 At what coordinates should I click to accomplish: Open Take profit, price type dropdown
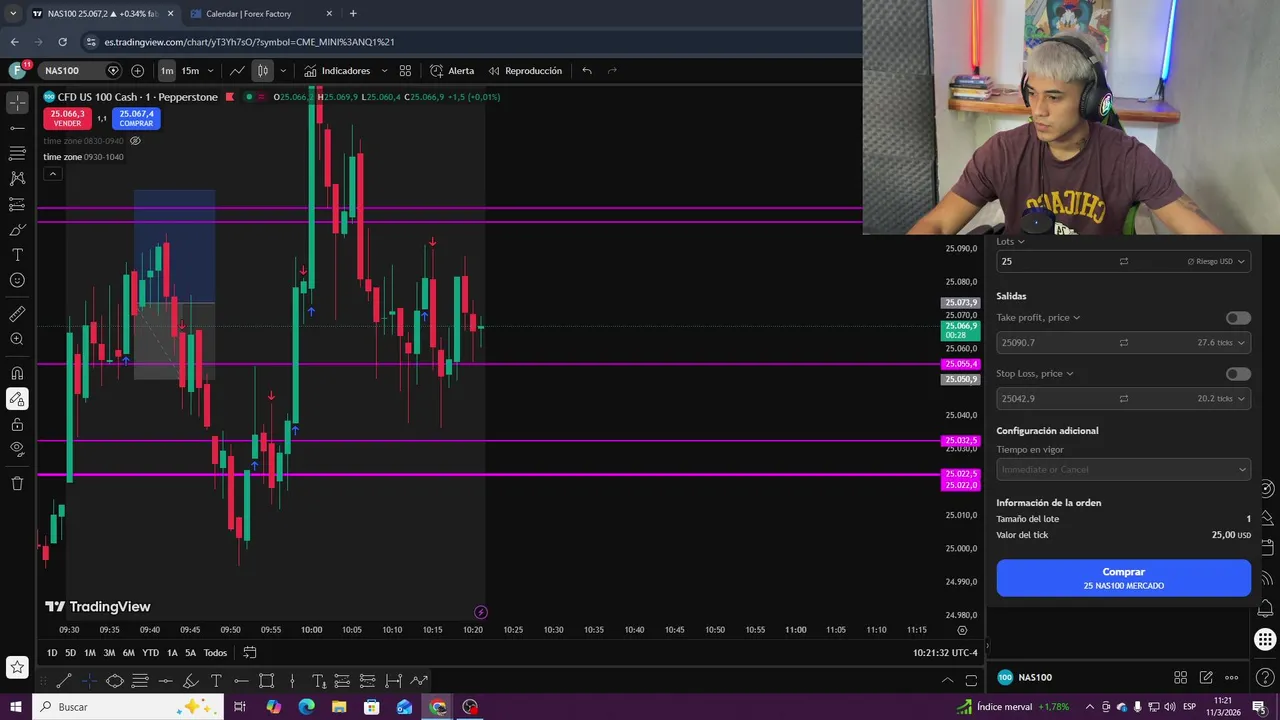coord(1038,318)
